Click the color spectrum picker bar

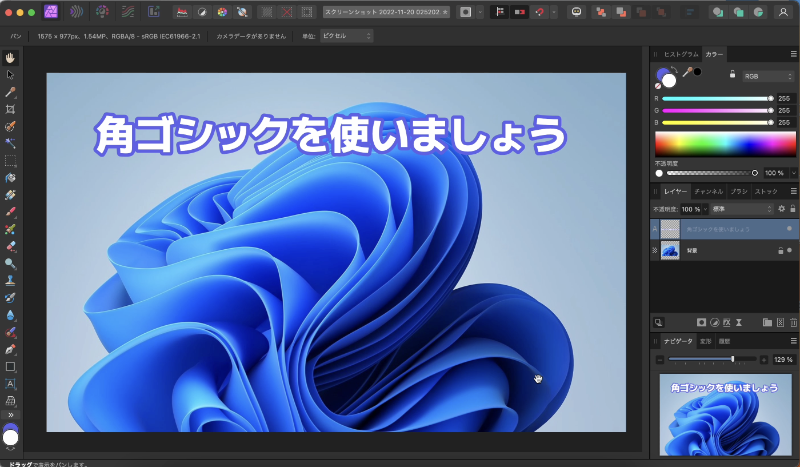(x=725, y=144)
